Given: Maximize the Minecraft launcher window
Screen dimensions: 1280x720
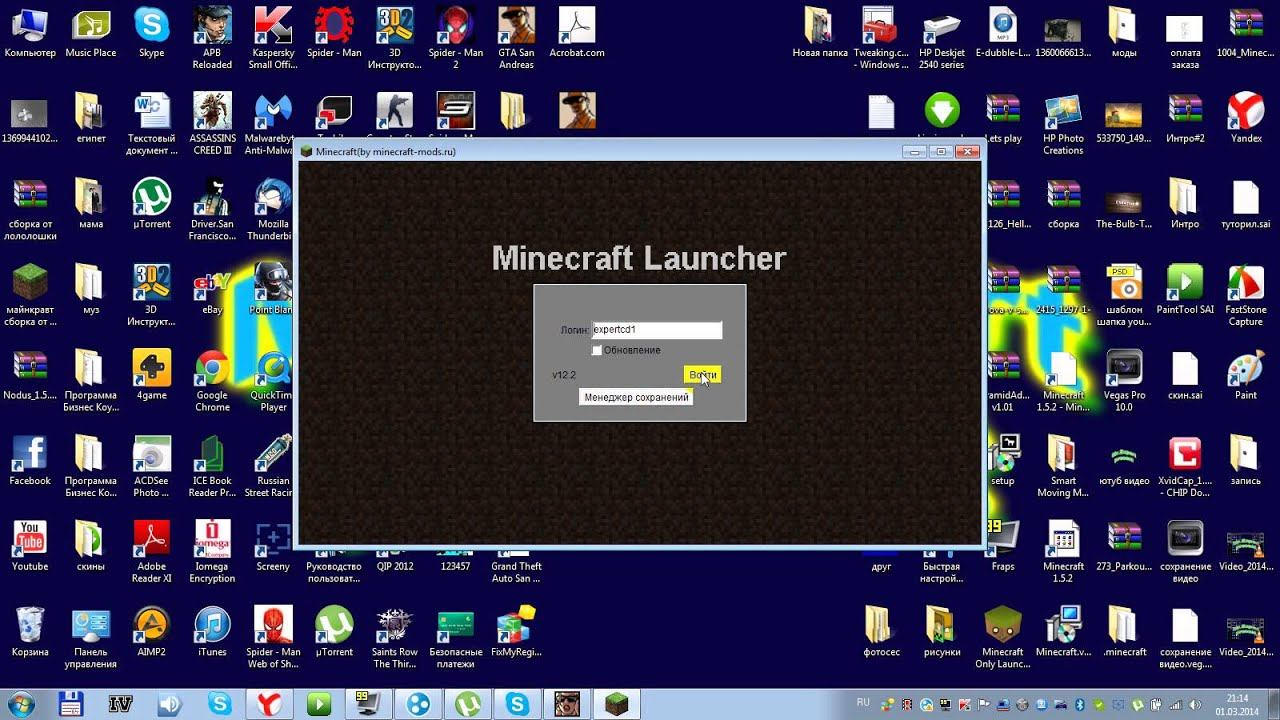Looking at the screenshot, I should point(940,152).
